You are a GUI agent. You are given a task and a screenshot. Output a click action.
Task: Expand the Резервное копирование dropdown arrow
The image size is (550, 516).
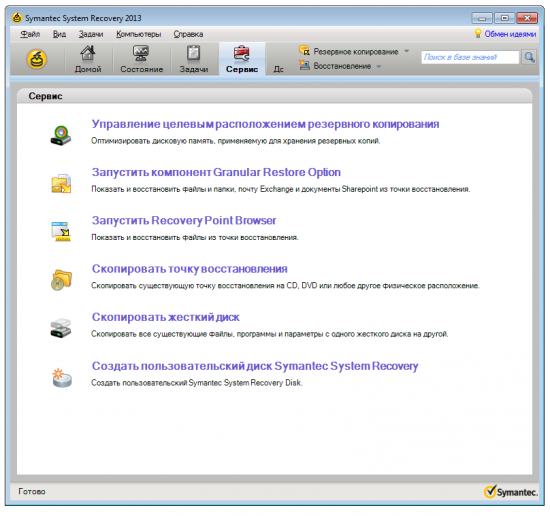point(407,51)
